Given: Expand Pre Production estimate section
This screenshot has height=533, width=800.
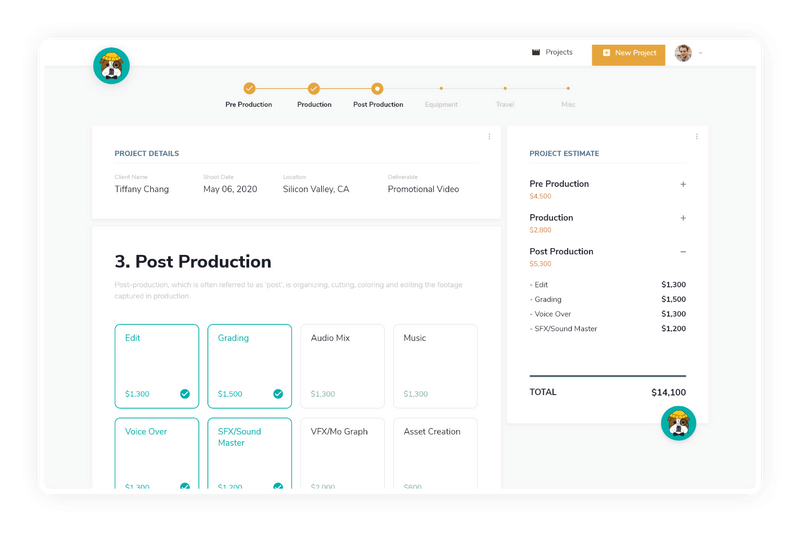Looking at the screenshot, I should click(x=683, y=184).
